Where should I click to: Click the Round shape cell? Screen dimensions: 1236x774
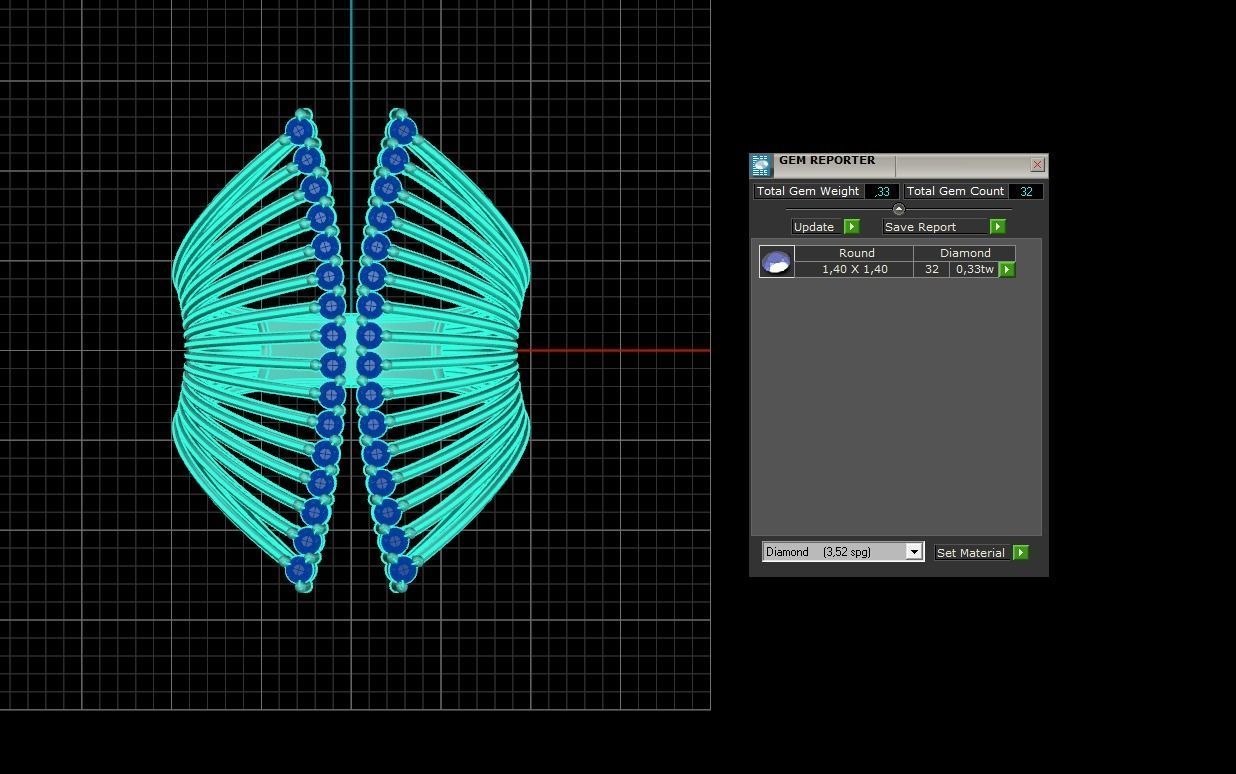(x=856, y=253)
